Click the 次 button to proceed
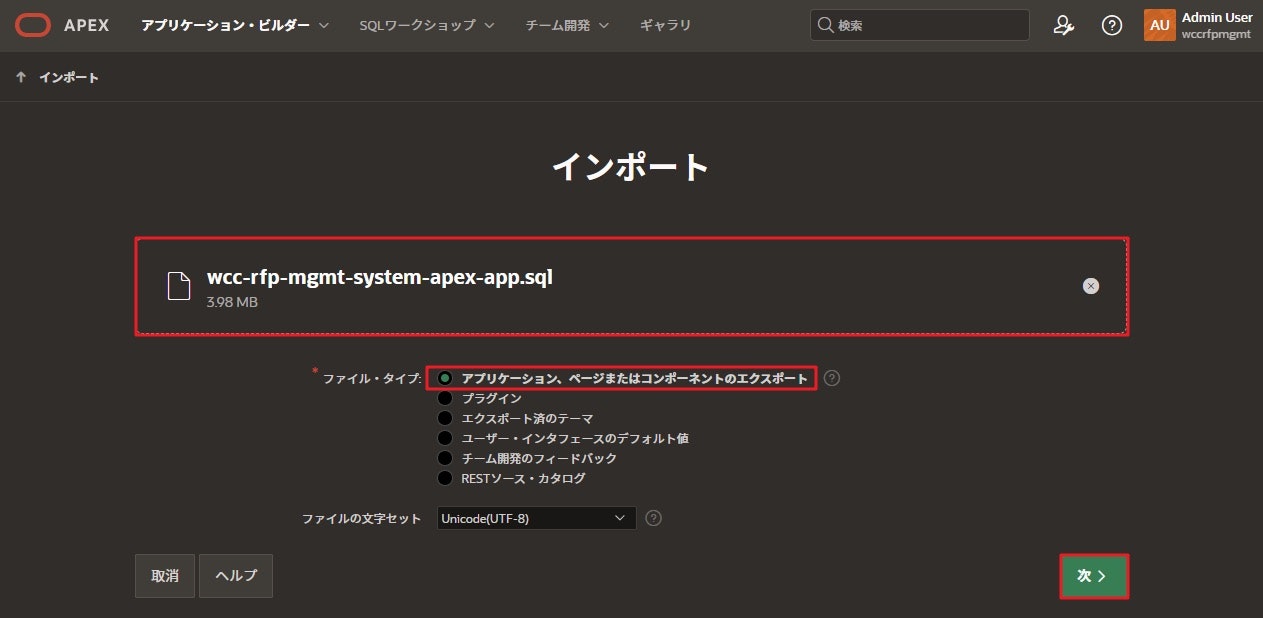This screenshot has width=1263, height=618. point(1093,576)
